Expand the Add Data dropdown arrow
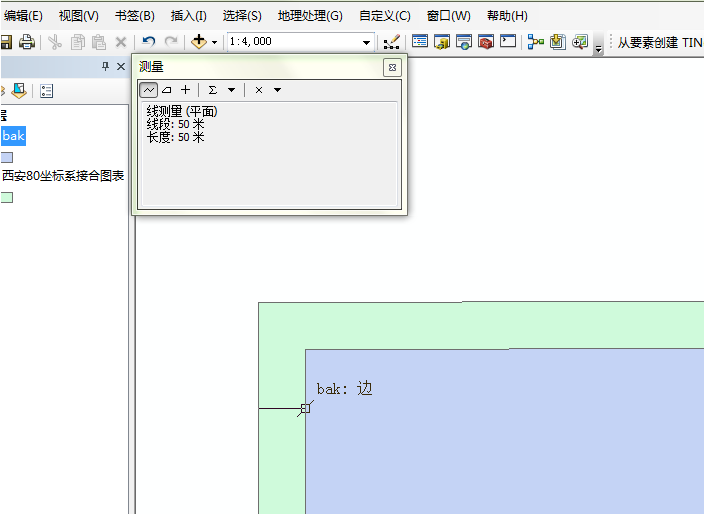 coord(214,43)
